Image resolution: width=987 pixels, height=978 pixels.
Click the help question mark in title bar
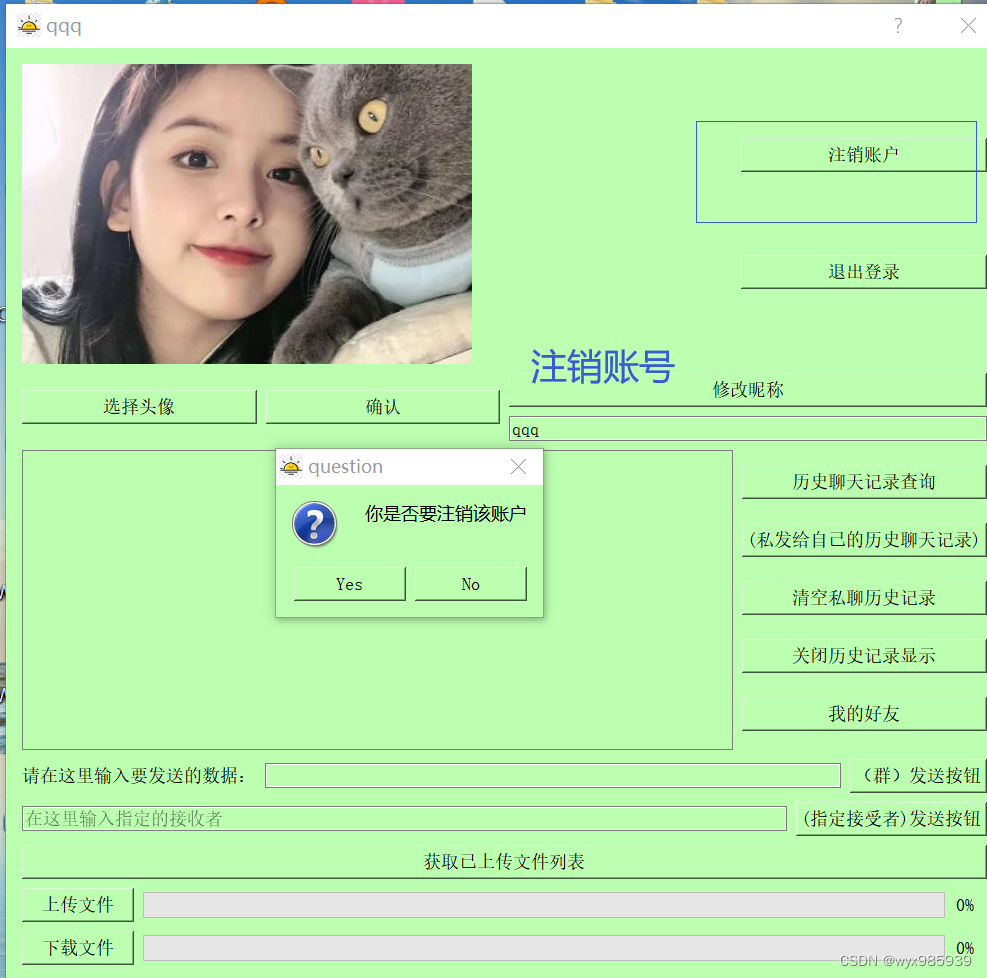coord(898,26)
